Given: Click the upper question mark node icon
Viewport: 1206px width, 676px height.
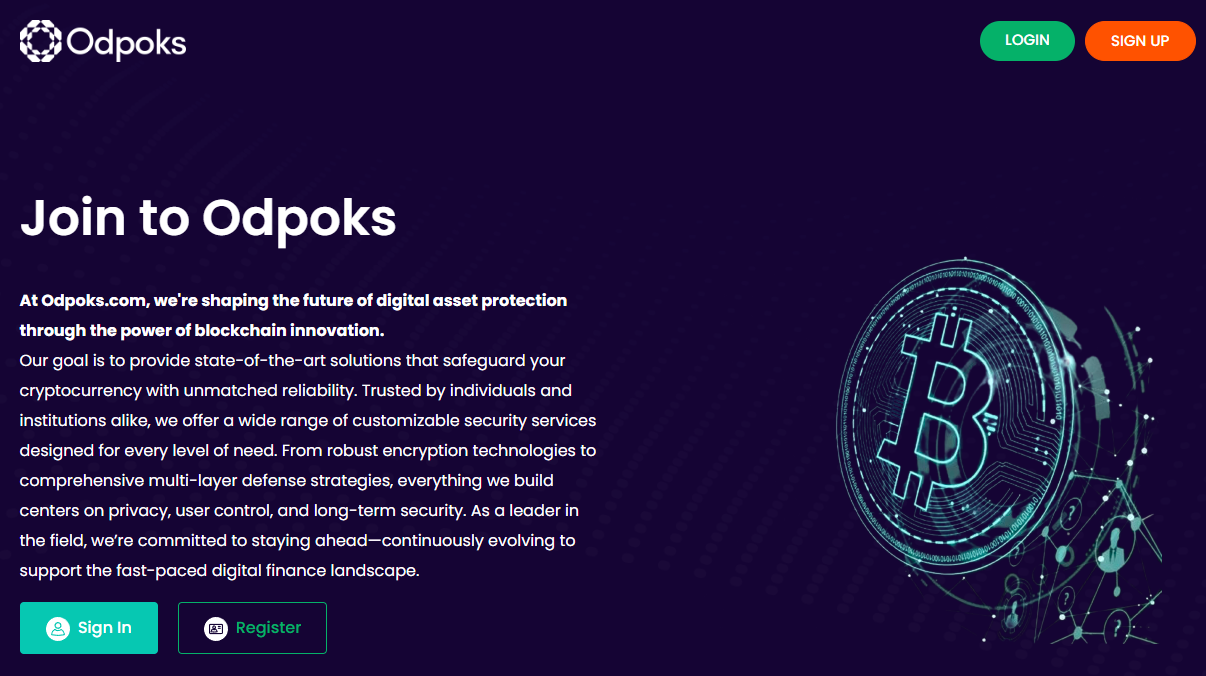Looking at the screenshot, I should [x=1071, y=513].
